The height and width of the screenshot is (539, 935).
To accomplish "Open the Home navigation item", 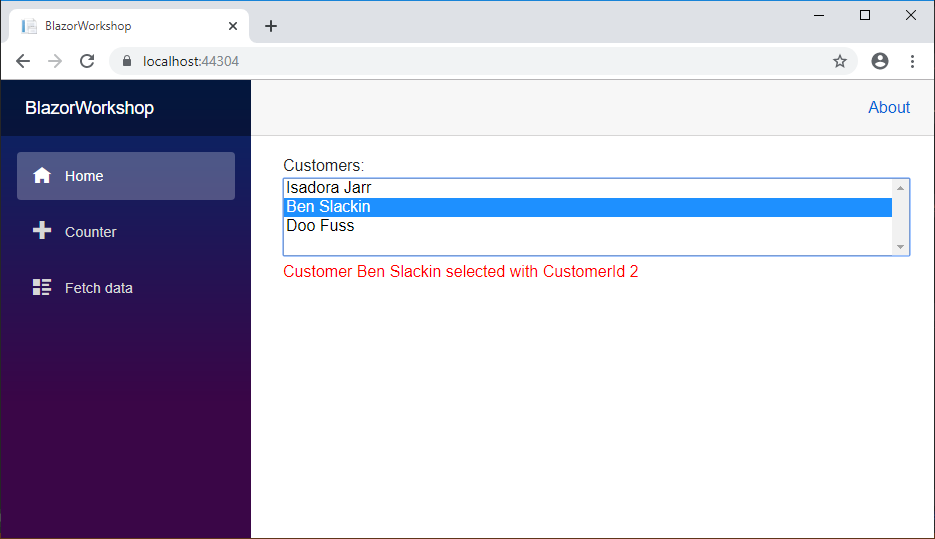I will point(126,176).
